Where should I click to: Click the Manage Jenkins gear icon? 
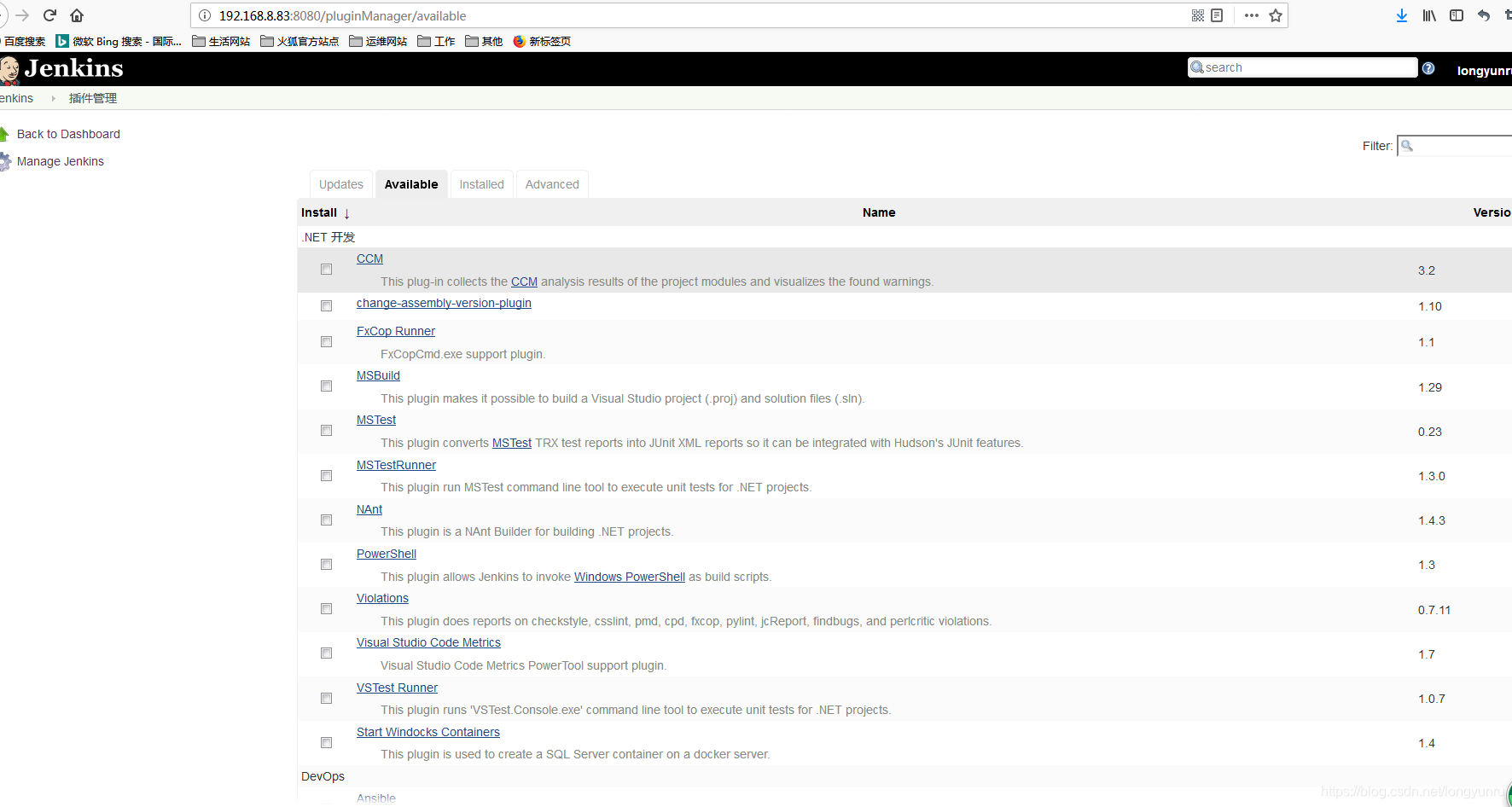click(x=5, y=161)
